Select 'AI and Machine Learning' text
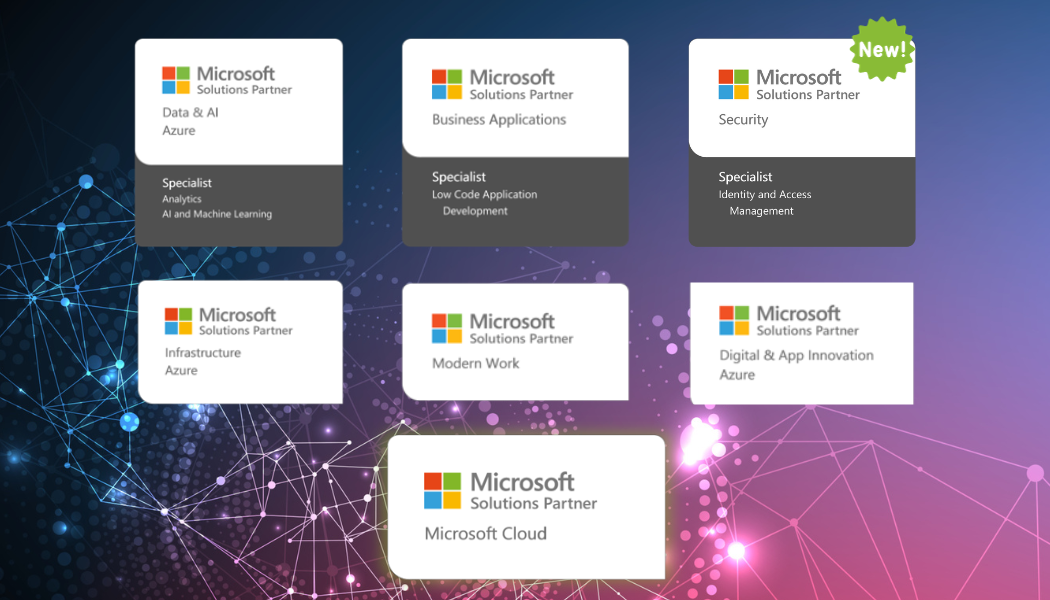Viewport: 1050px width, 600px height. click(217, 214)
